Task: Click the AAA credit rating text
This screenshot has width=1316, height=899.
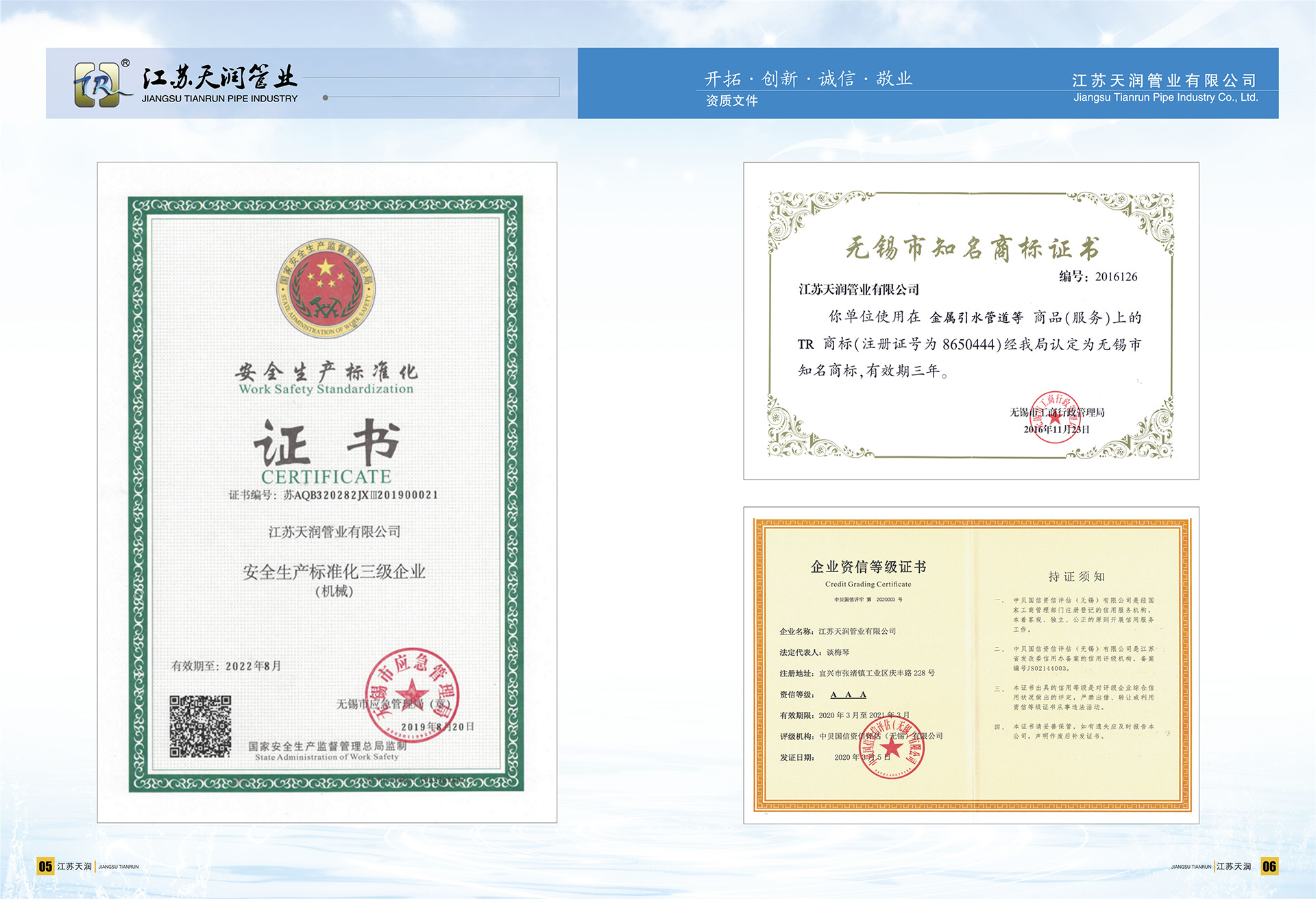Action: point(848,694)
